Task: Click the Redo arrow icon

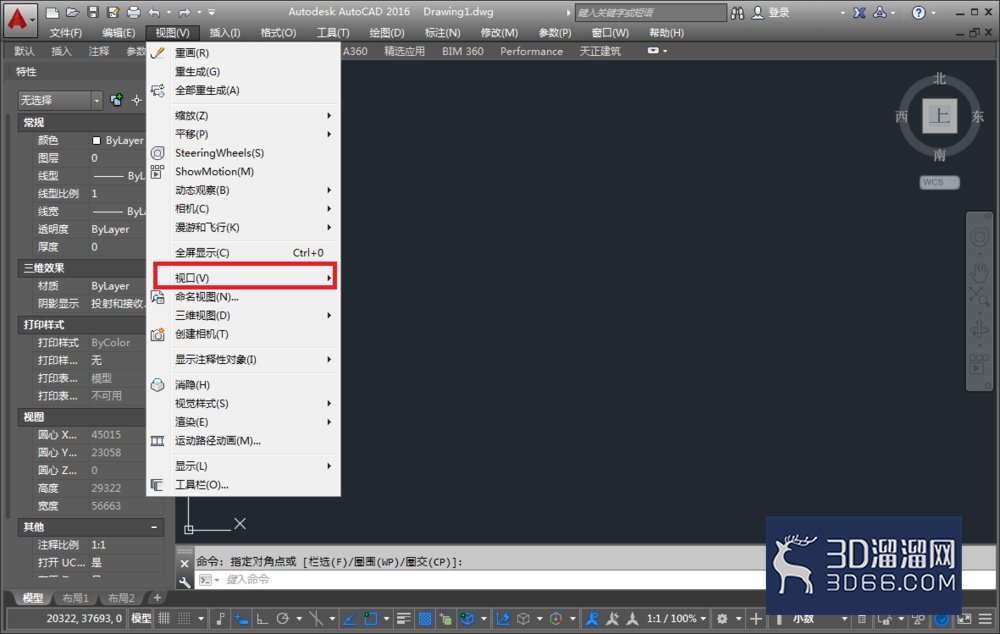Action: coord(184,12)
